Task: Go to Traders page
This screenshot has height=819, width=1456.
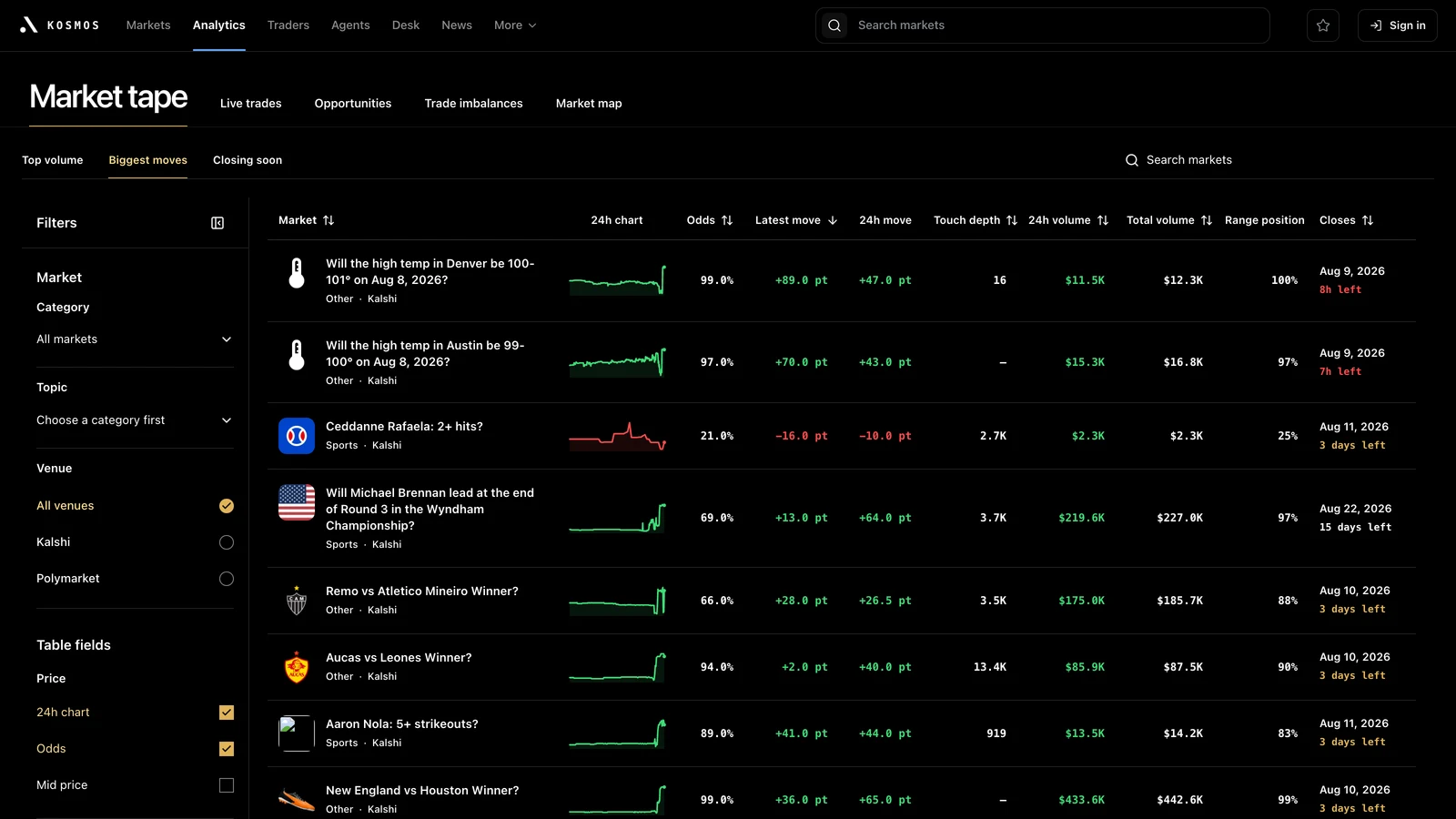Action: pos(288,25)
